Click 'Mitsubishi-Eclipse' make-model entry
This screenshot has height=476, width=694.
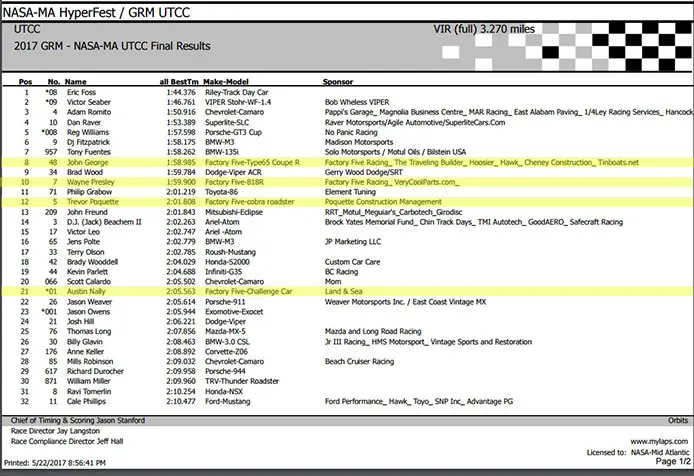[x=234, y=212]
